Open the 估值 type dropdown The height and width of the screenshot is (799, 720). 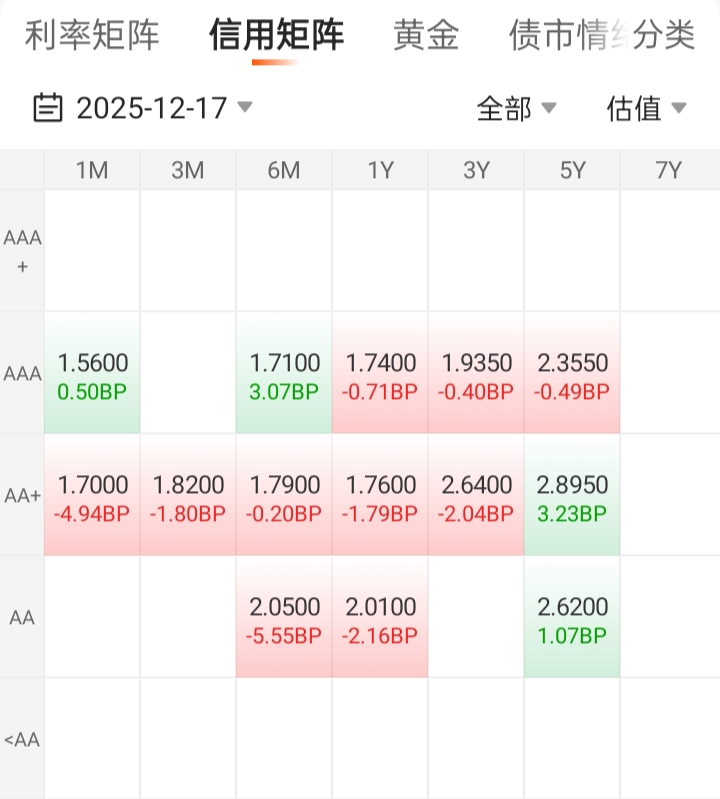pyautogui.click(x=646, y=108)
